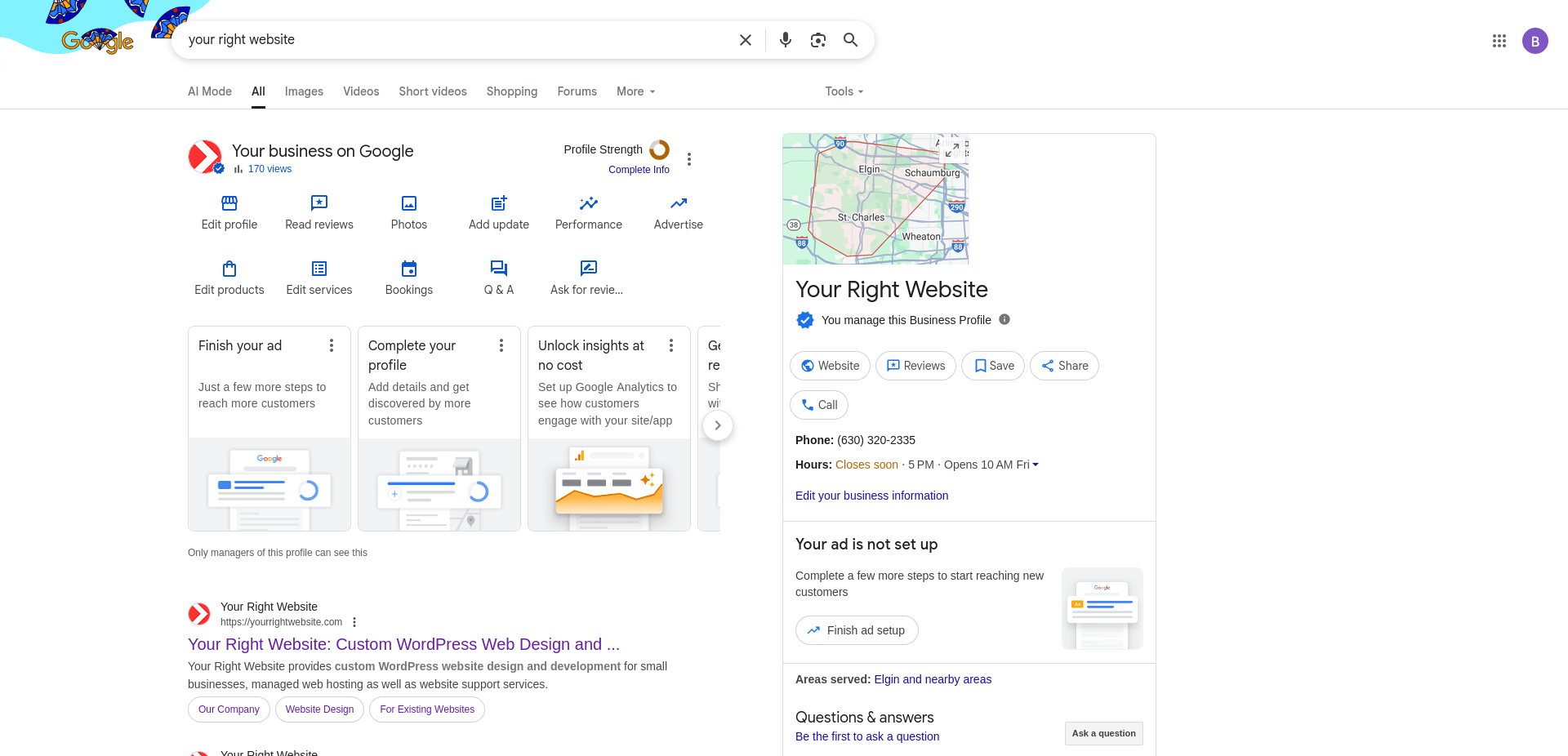Open Read reviews in business panel
The image size is (1568, 756).
(x=319, y=212)
